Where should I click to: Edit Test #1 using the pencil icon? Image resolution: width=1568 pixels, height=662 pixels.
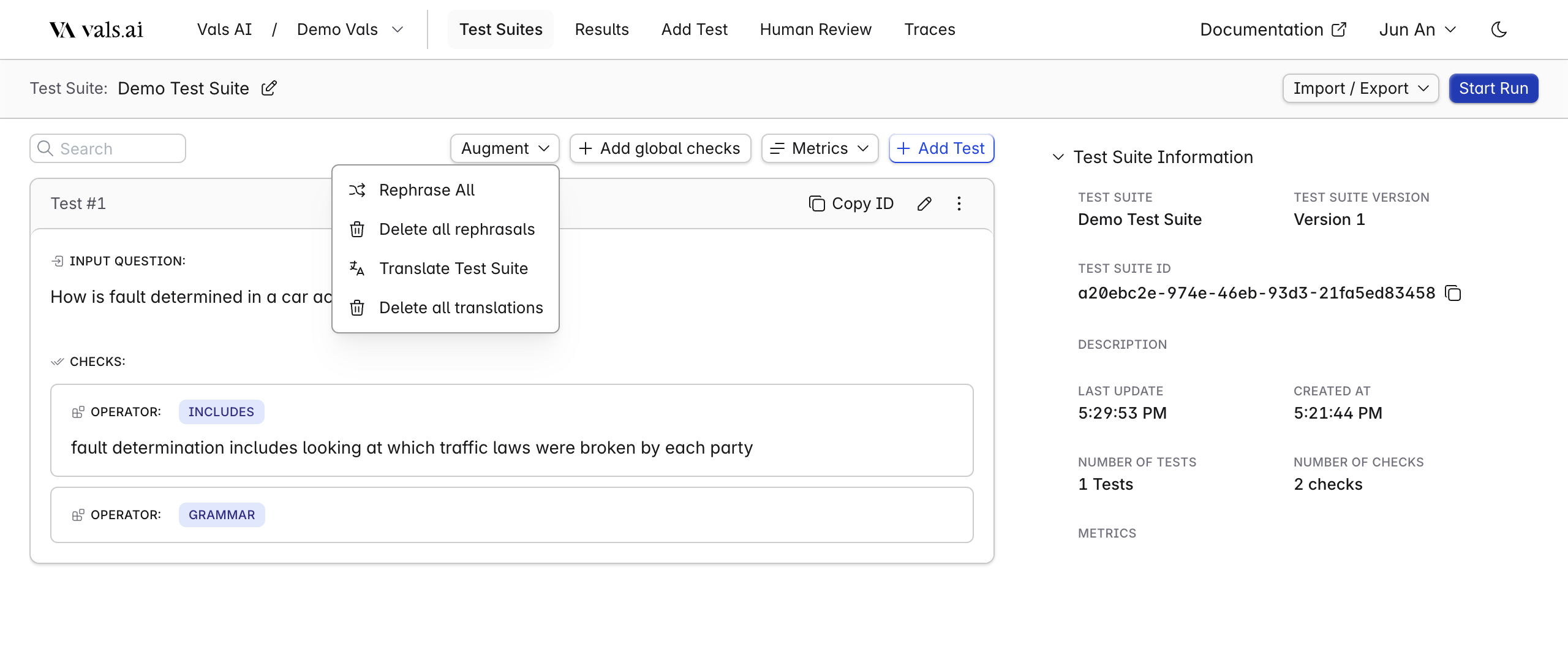[x=924, y=204]
